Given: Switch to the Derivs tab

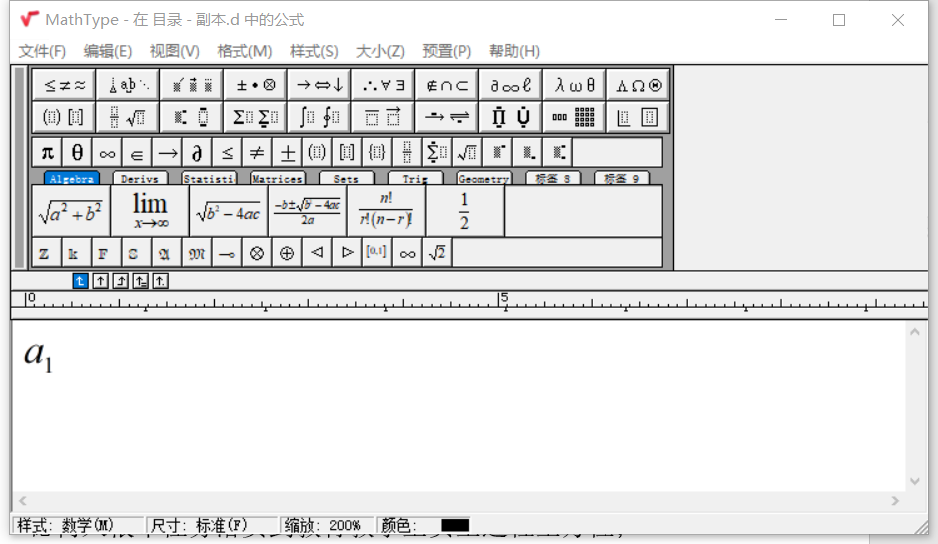Looking at the screenshot, I should pyautogui.click(x=140, y=178).
